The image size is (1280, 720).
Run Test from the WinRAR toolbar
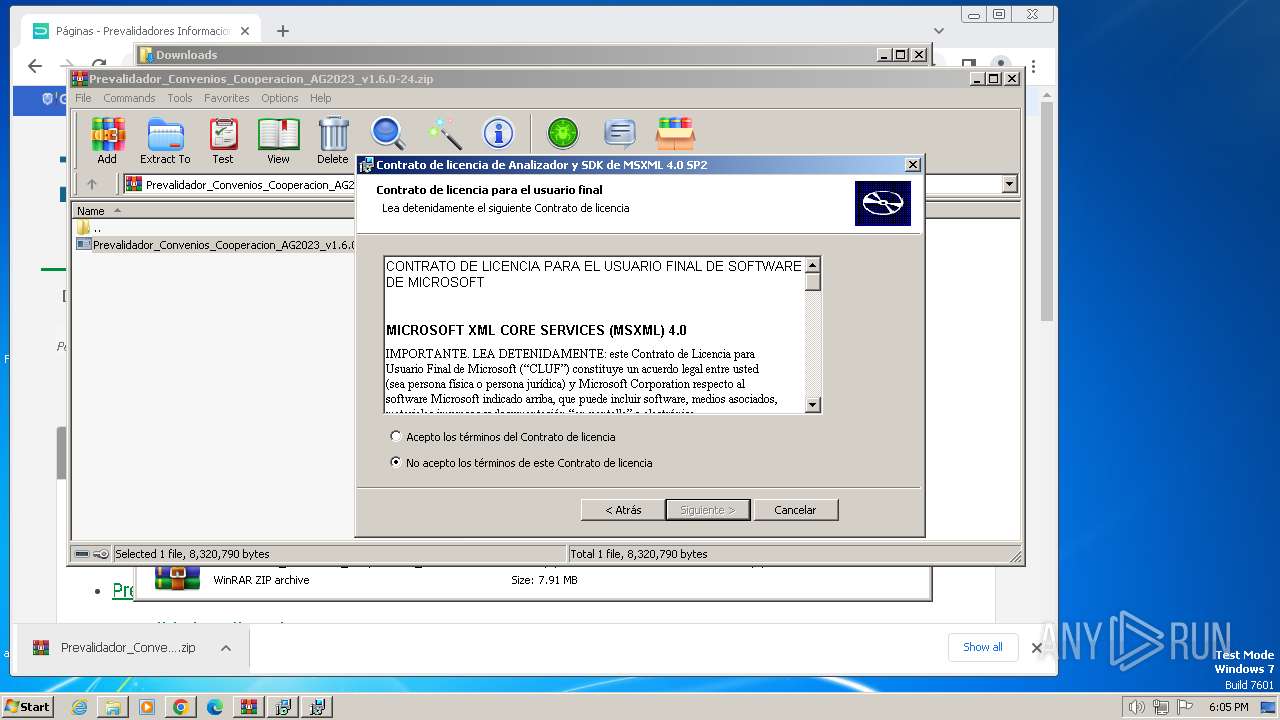[223, 140]
